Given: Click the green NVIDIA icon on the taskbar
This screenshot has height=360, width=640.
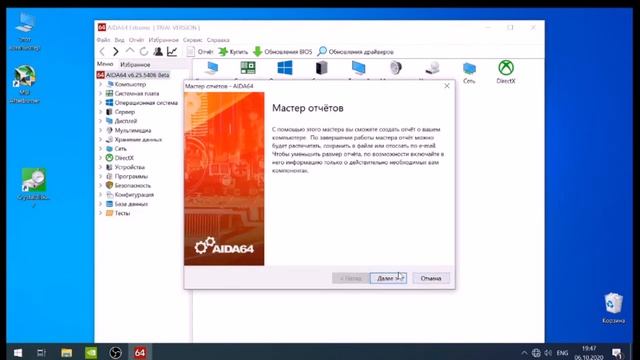Looking at the screenshot, I should point(91,352).
